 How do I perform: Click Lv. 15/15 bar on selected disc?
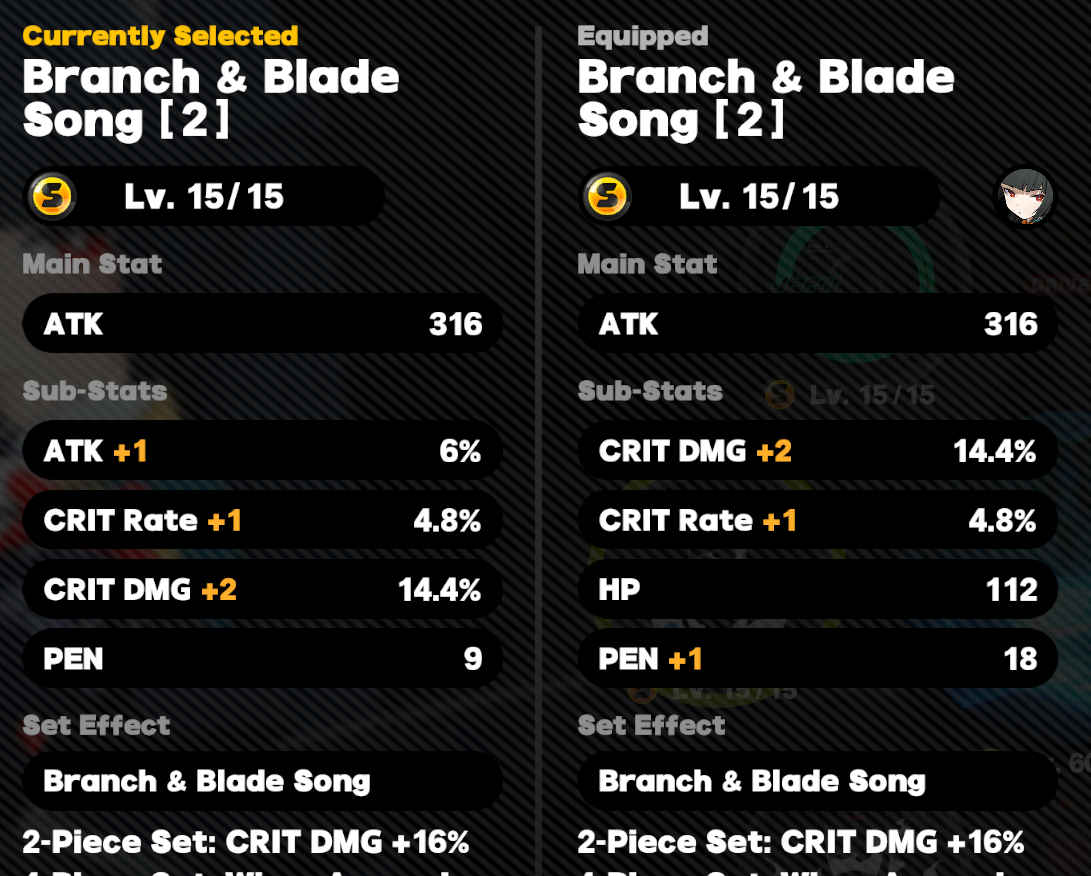coord(204,196)
